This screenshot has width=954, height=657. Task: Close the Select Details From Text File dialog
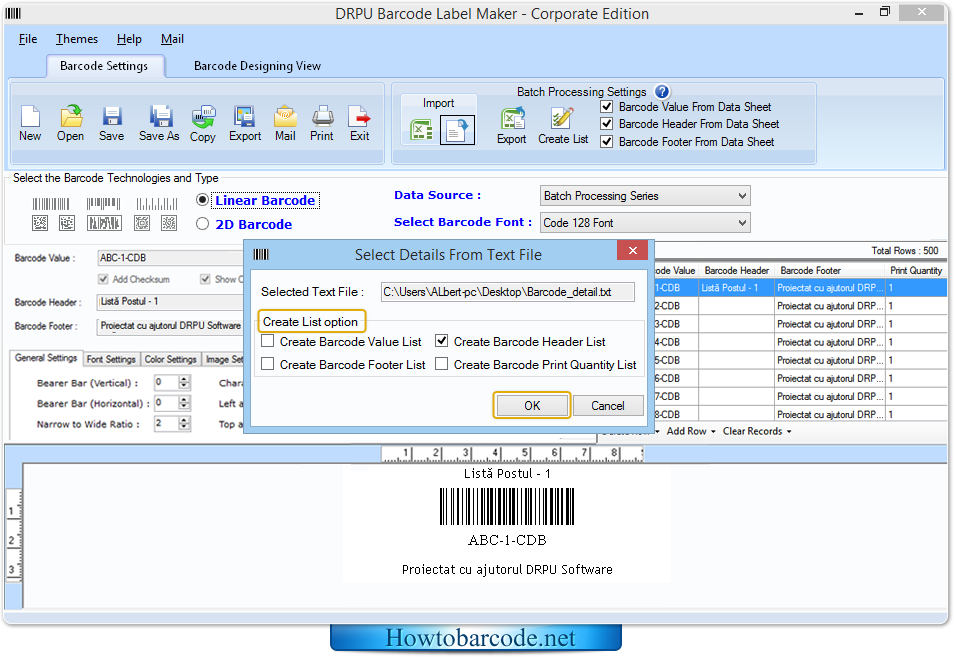(x=632, y=251)
